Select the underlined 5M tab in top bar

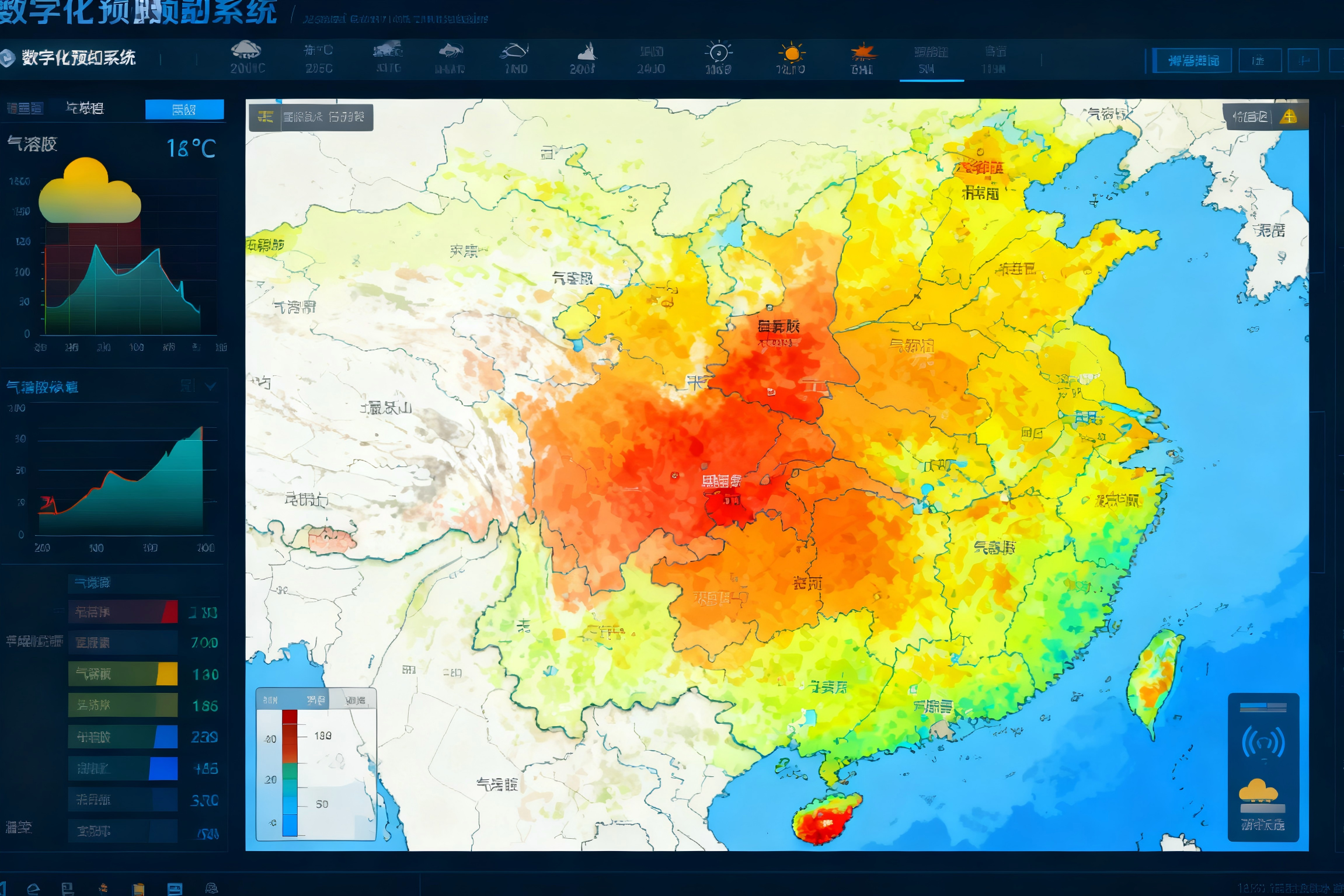coord(931,60)
